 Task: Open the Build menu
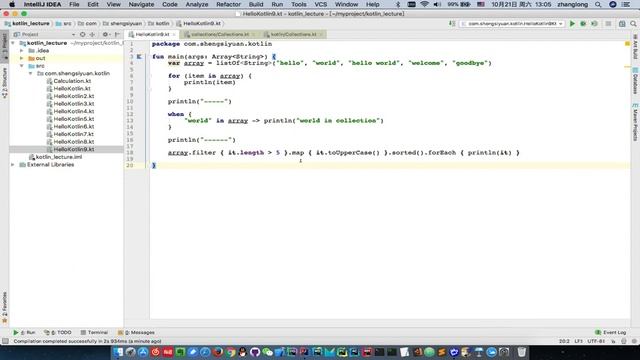pyautogui.click(x=256, y=4)
